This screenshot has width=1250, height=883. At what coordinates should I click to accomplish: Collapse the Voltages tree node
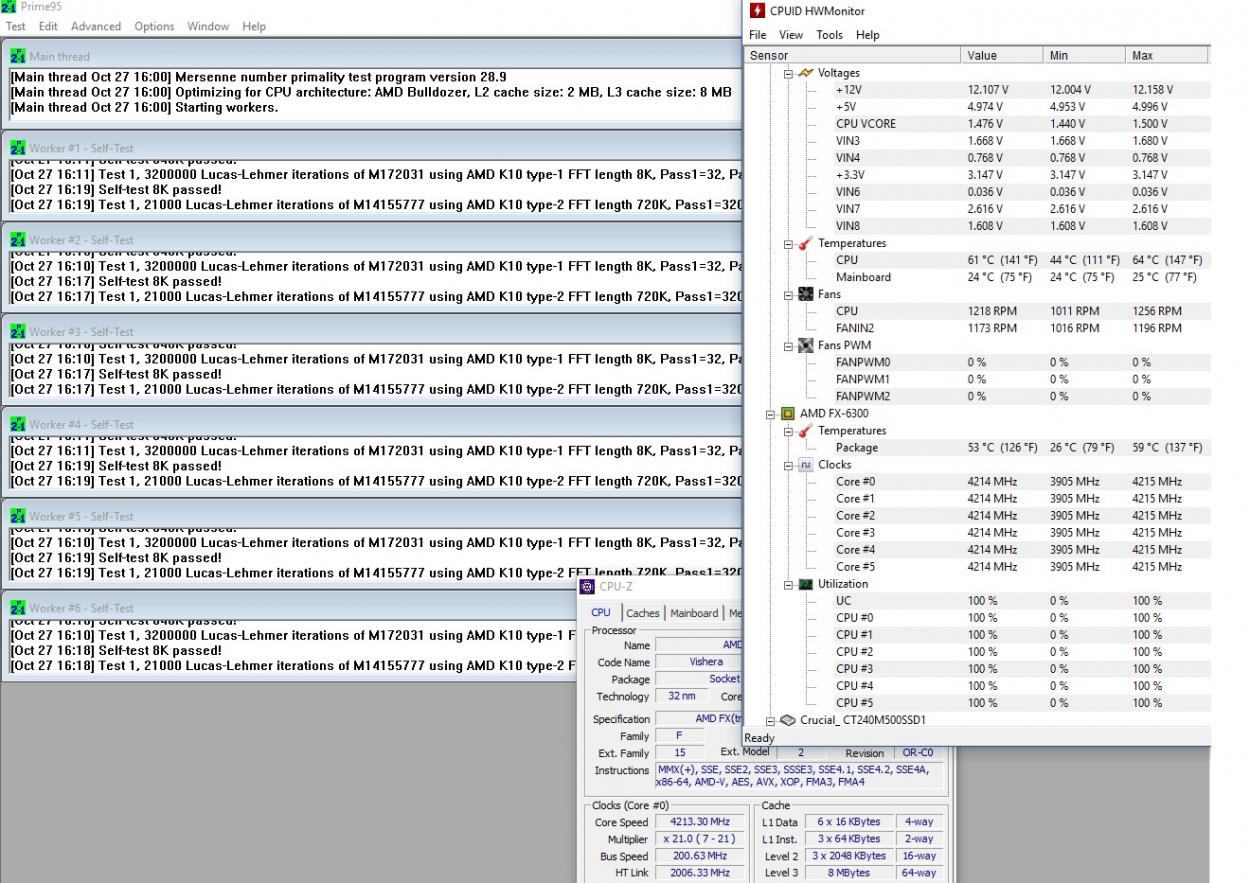click(x=788, y=73)
